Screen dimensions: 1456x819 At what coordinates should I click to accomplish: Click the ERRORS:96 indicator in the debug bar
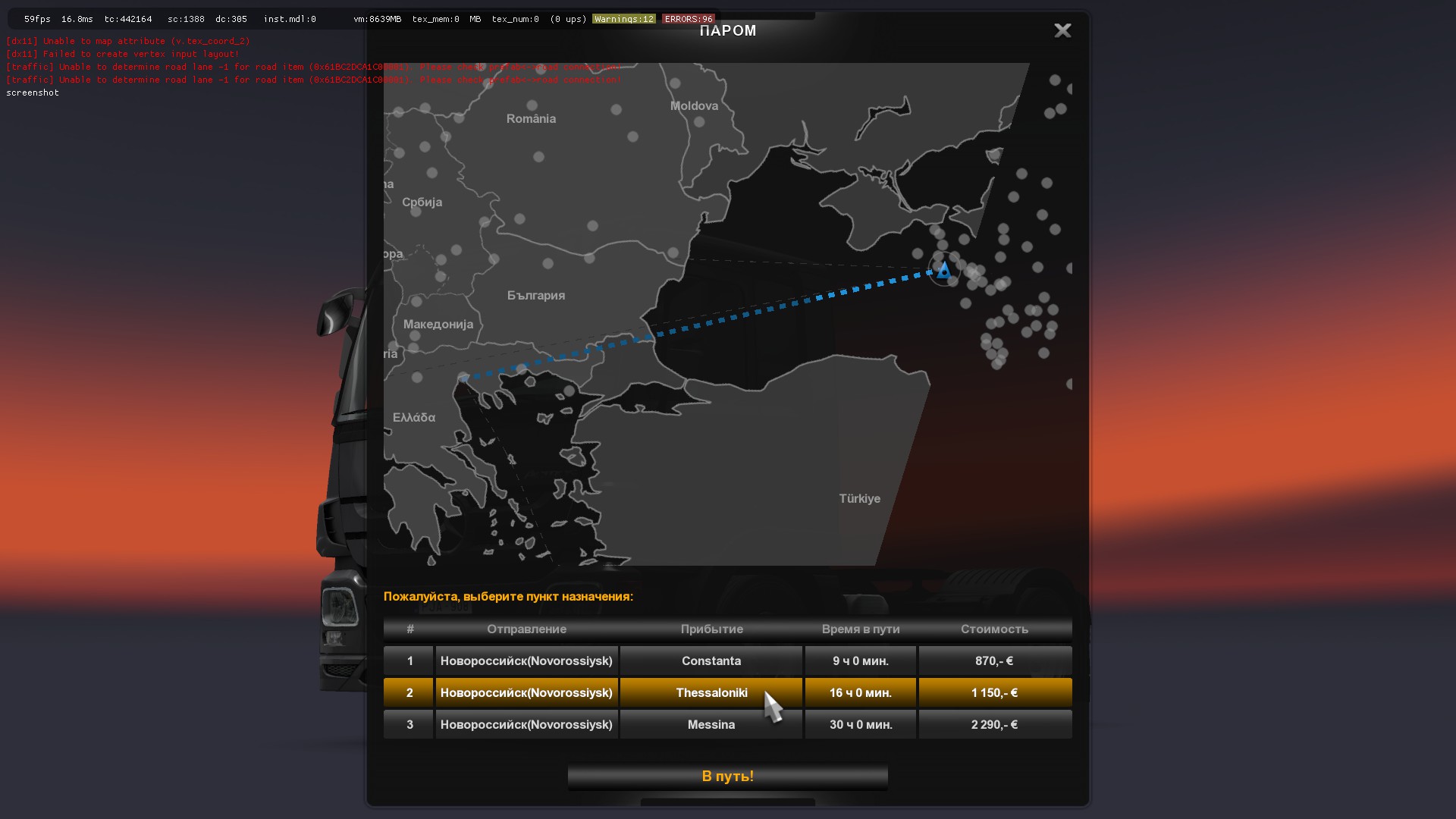click(689, 19)
